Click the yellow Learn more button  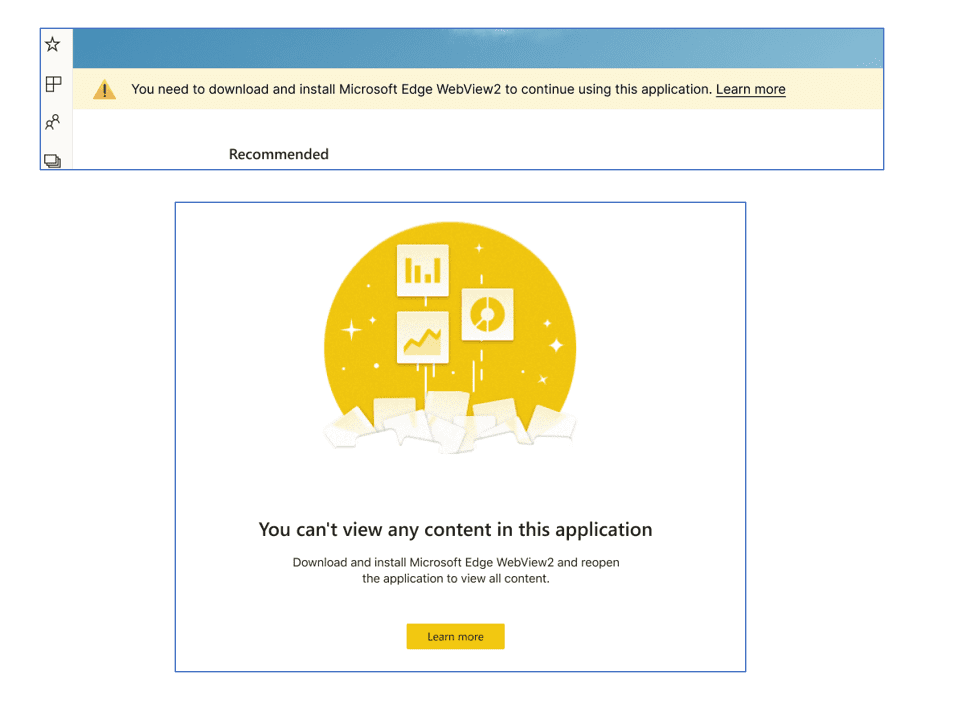coord(456,636)
